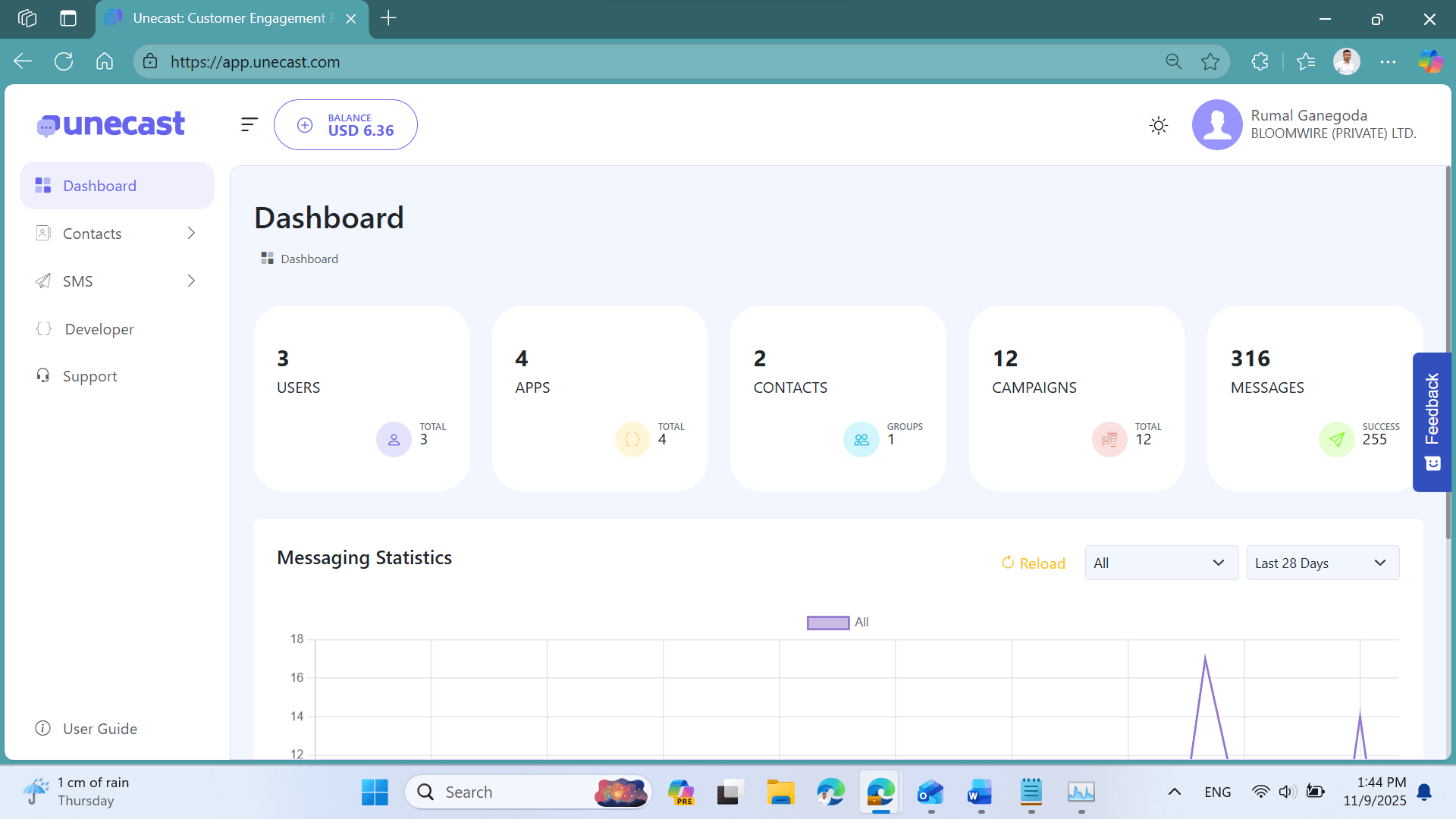
Task: Click the user profile avatar icon
Action: (1216, 125)
